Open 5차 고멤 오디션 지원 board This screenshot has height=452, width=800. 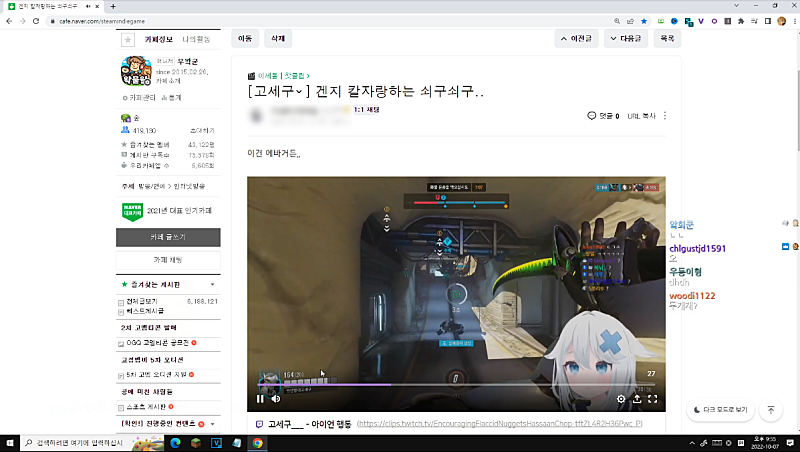[157, 374]
